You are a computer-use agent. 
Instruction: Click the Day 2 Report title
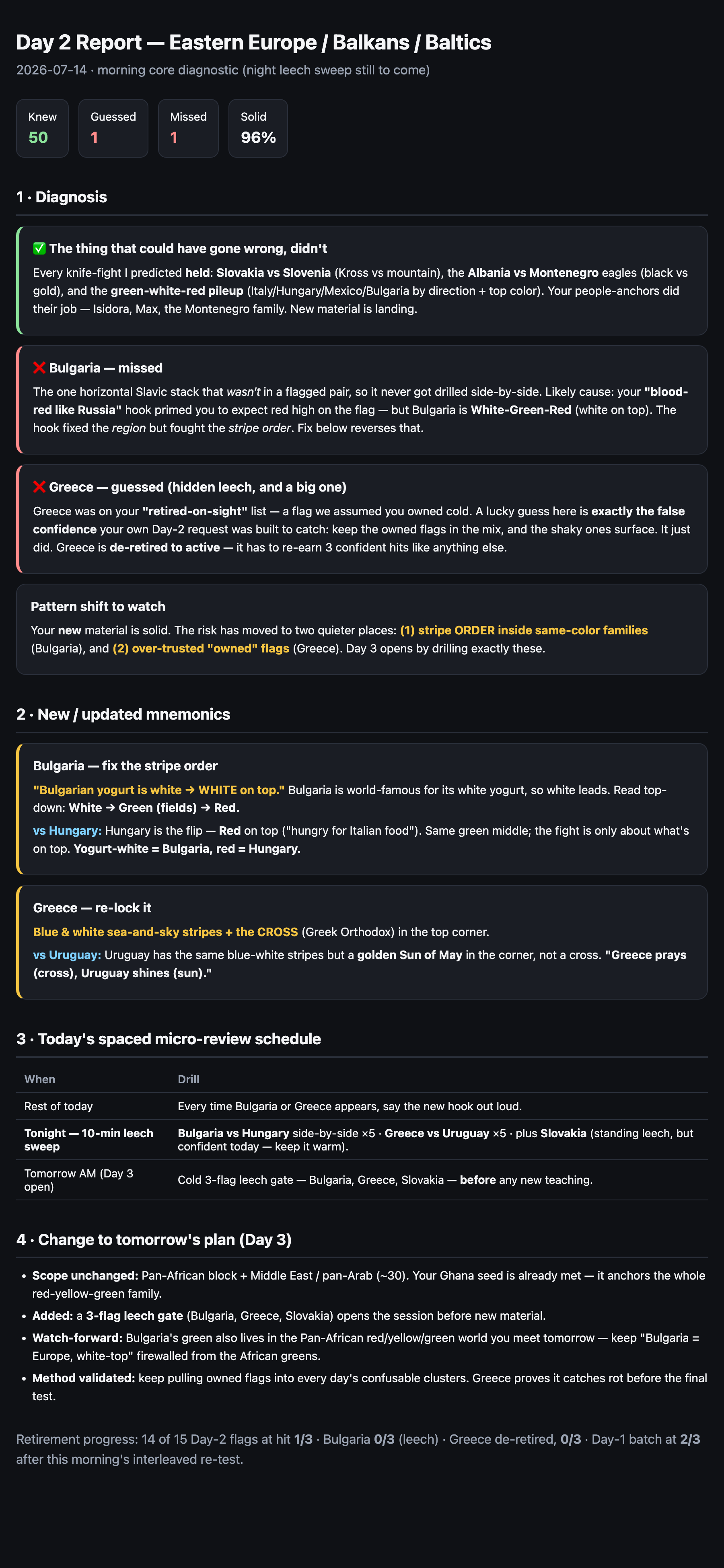pyautogui.click(x=254, y=43)
